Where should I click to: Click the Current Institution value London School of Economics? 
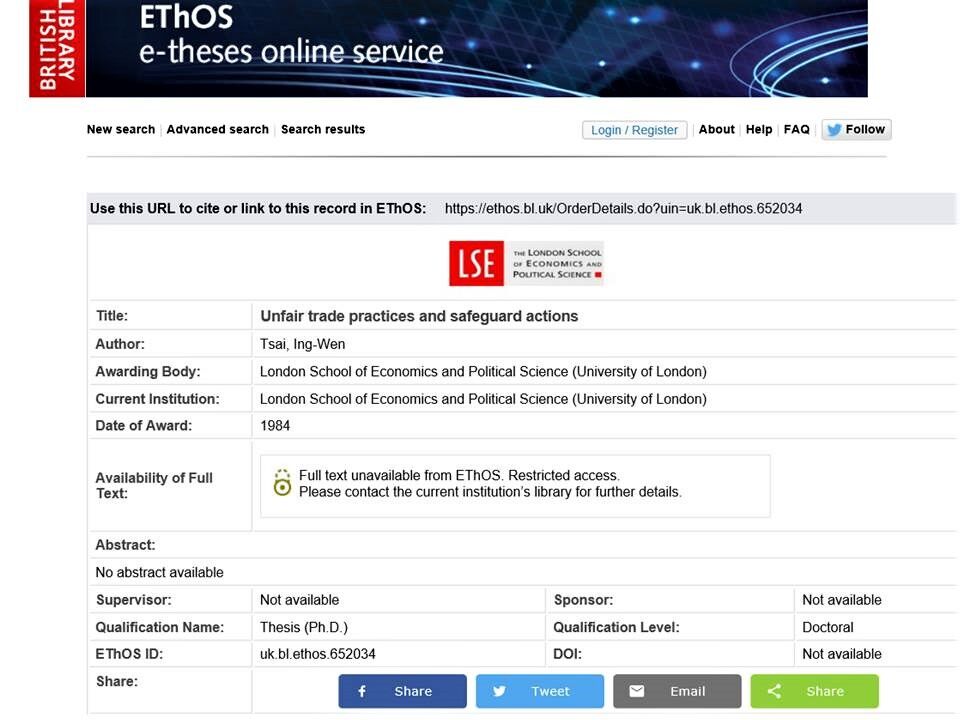(483, 399)
